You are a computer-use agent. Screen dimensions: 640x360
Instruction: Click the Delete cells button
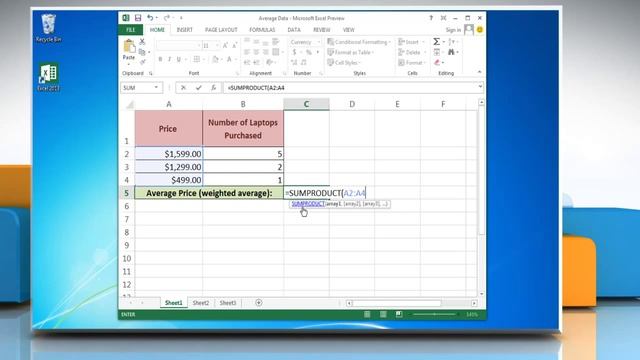click(x=412, y=52)
